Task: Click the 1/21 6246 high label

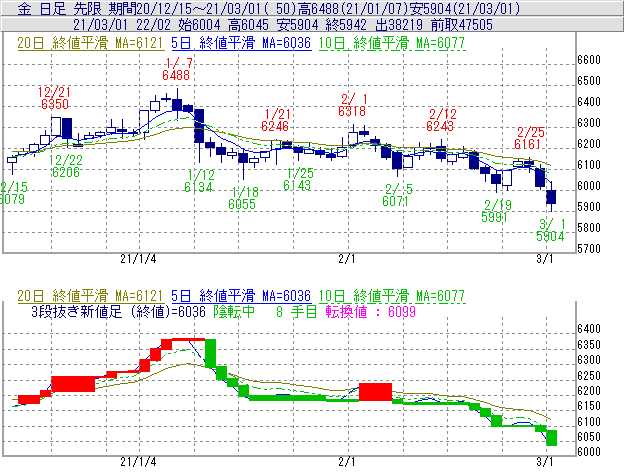Action: (275, 121)
